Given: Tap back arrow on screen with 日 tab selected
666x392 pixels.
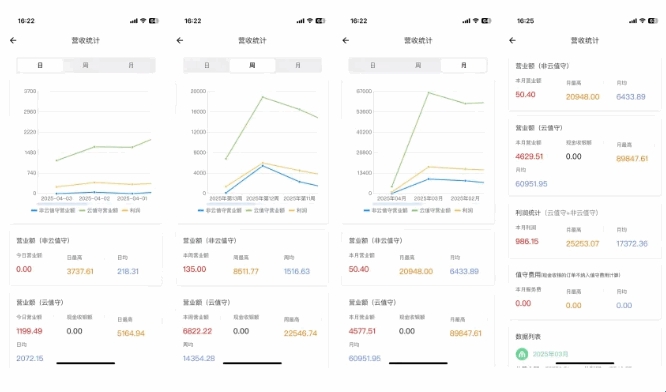Looking at the screenshot, I should coord(13,40).
